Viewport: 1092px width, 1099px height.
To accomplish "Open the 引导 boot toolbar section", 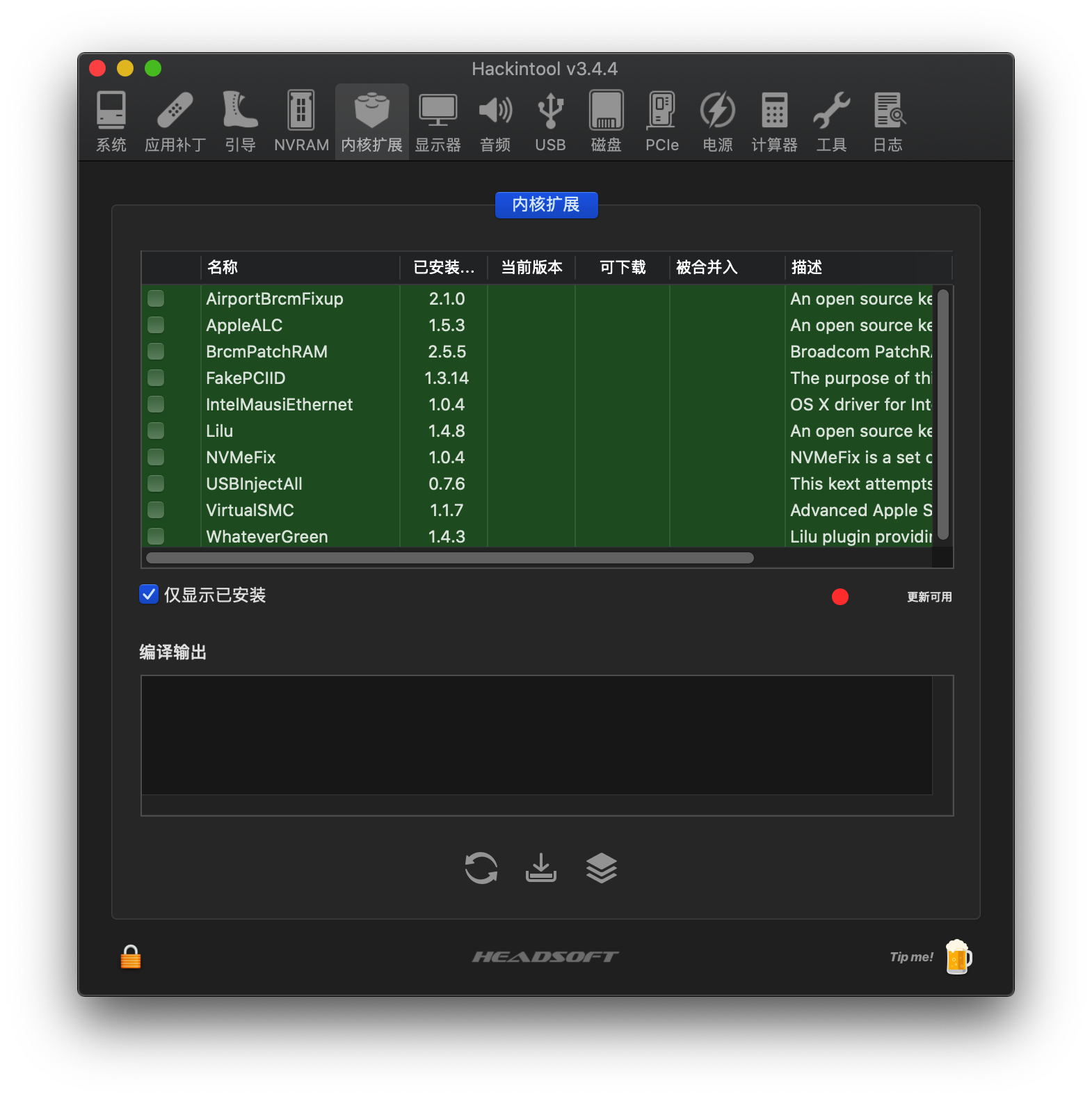I will [x=240, y=122].
